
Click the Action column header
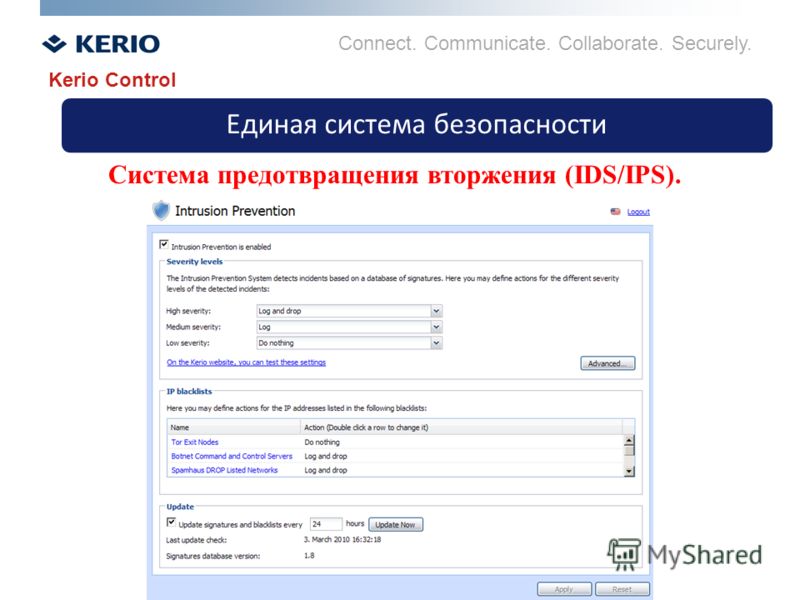[461, 428]
